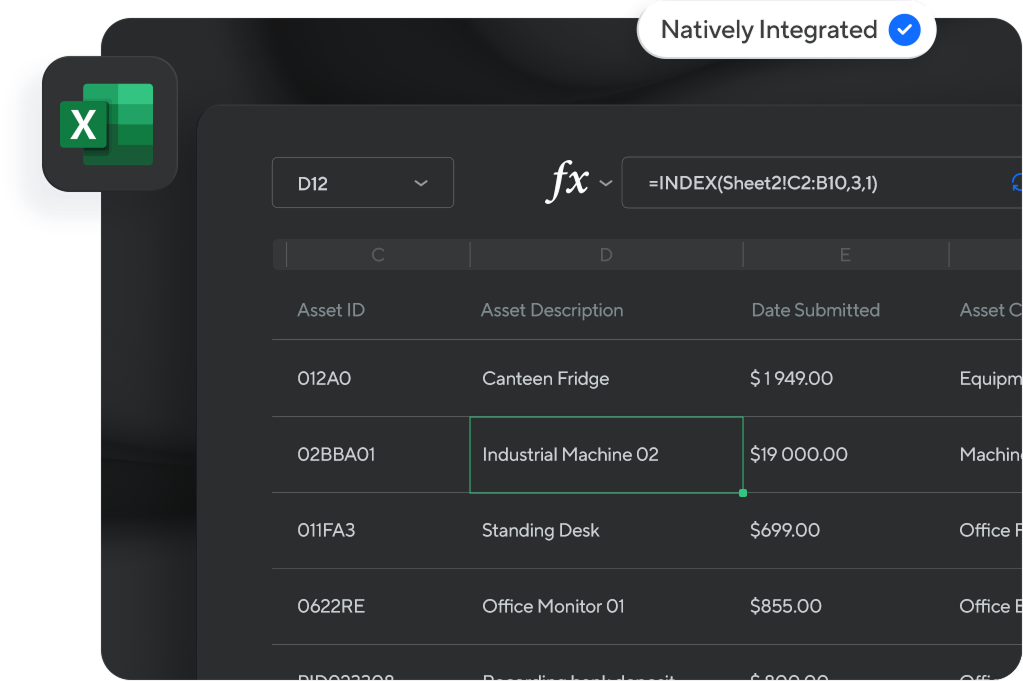Click the $19 000.00 cell

pyautogui.click(x=799, y=455)
